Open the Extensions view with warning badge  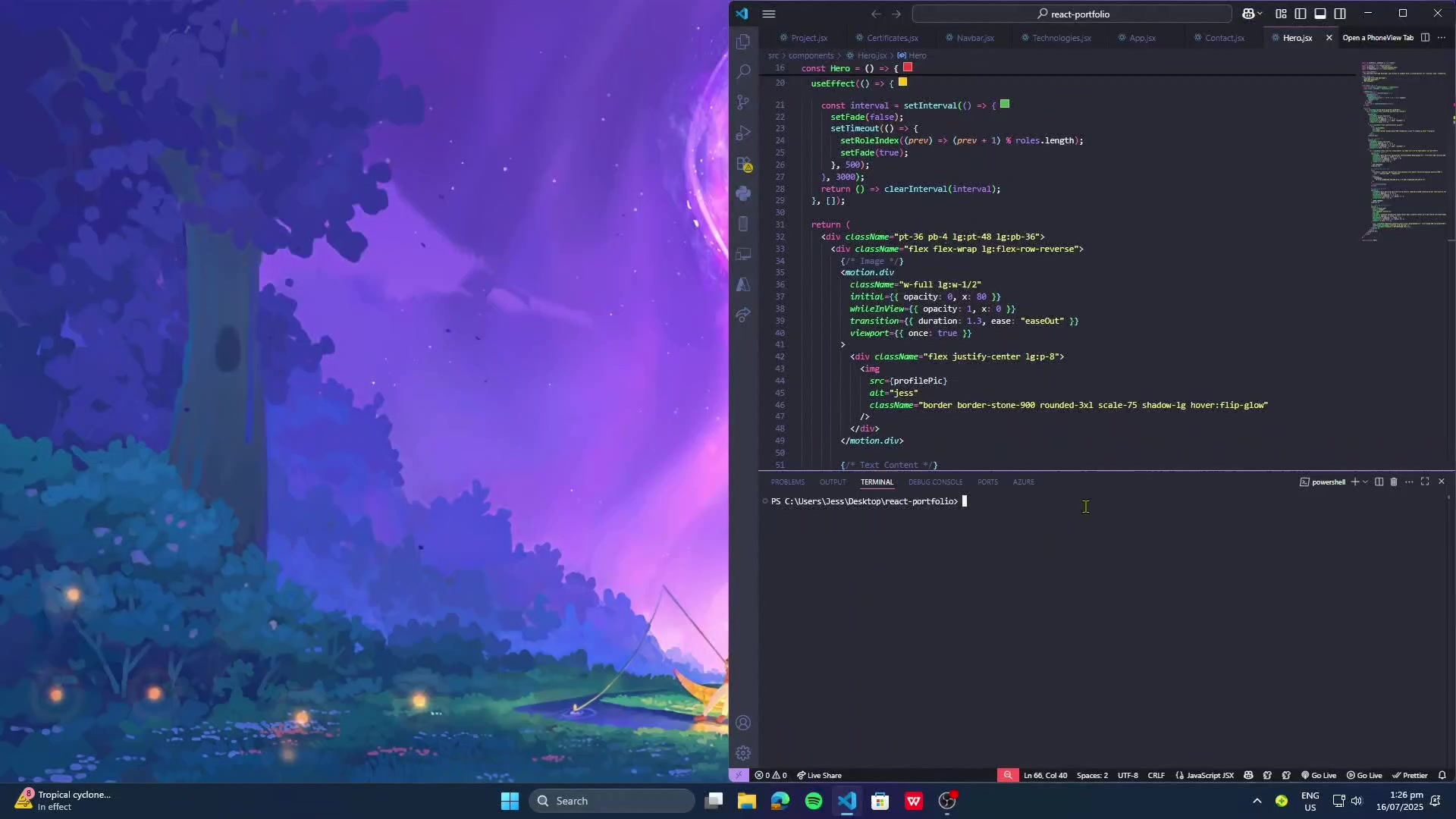pos(743,163)
